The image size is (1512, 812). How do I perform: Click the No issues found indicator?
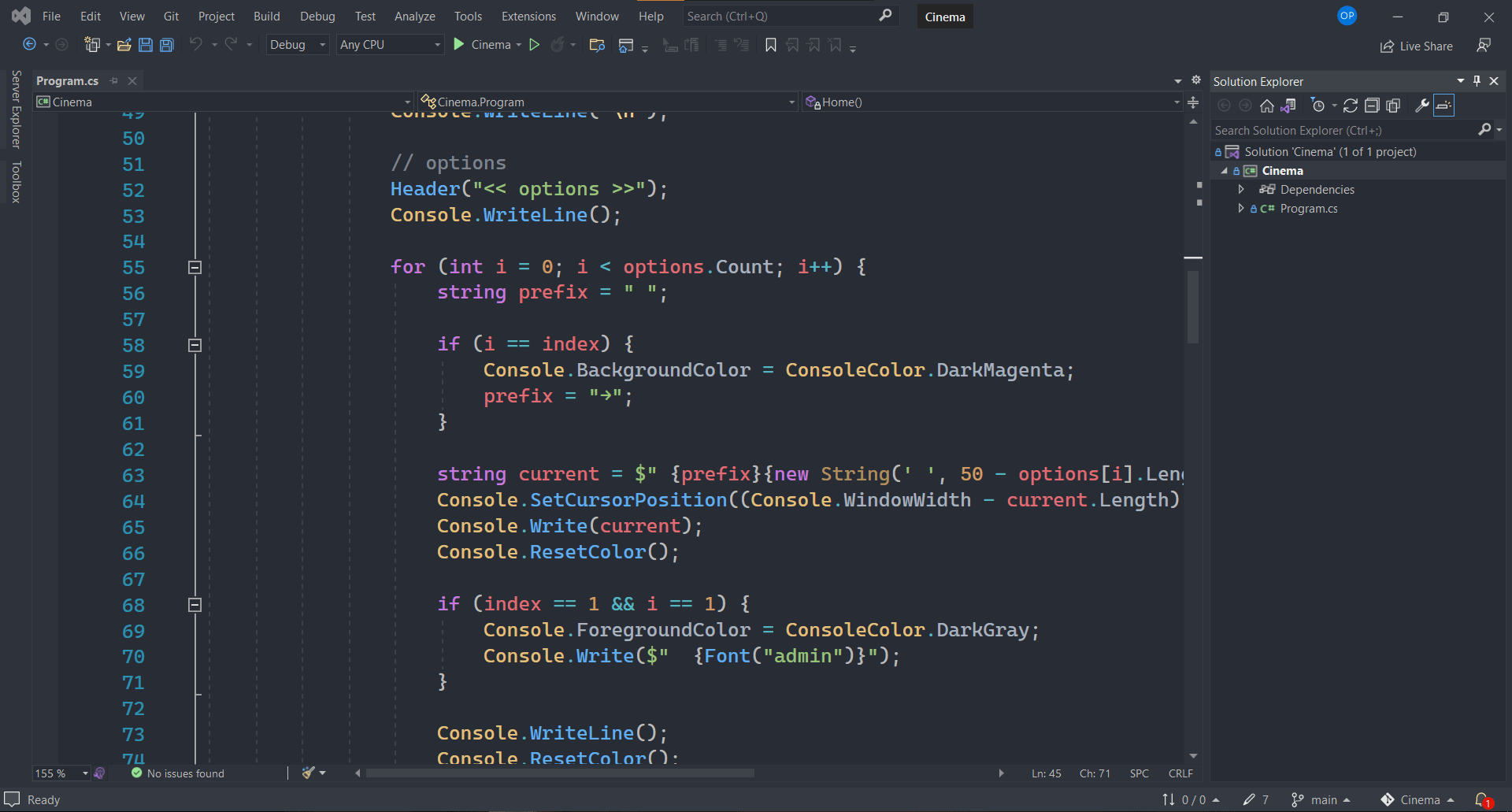coord(177,773)
